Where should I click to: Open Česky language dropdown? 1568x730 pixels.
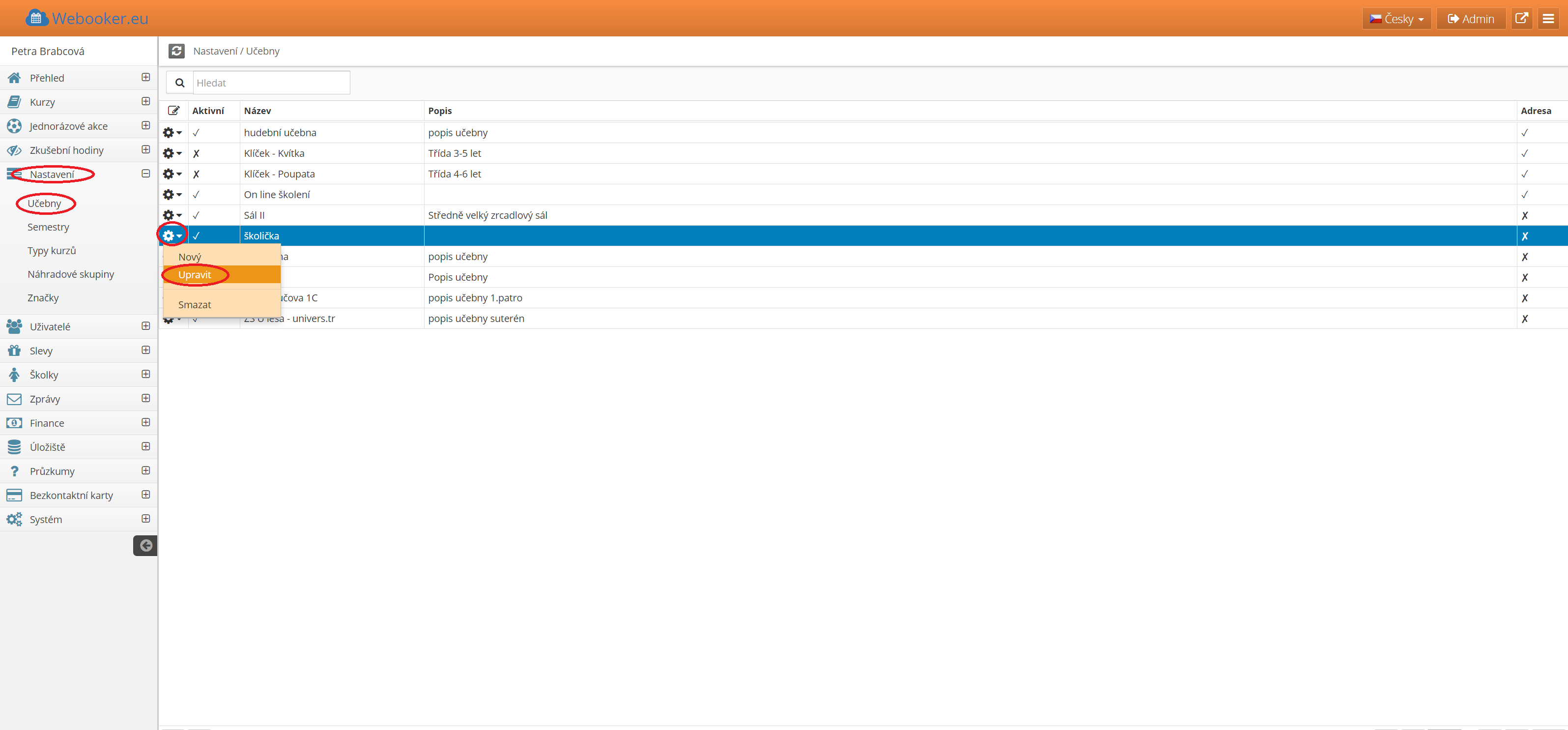(1397, 19)
